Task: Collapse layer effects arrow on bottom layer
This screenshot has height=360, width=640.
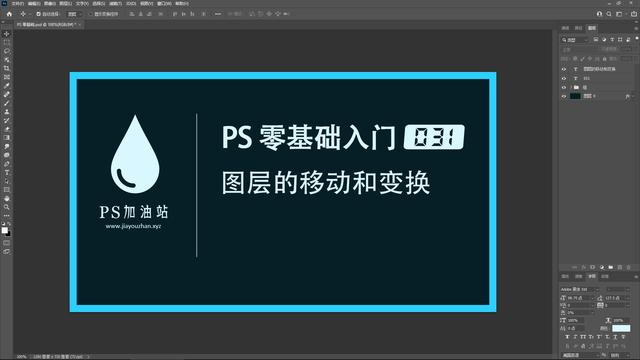Action: (633, 96)
